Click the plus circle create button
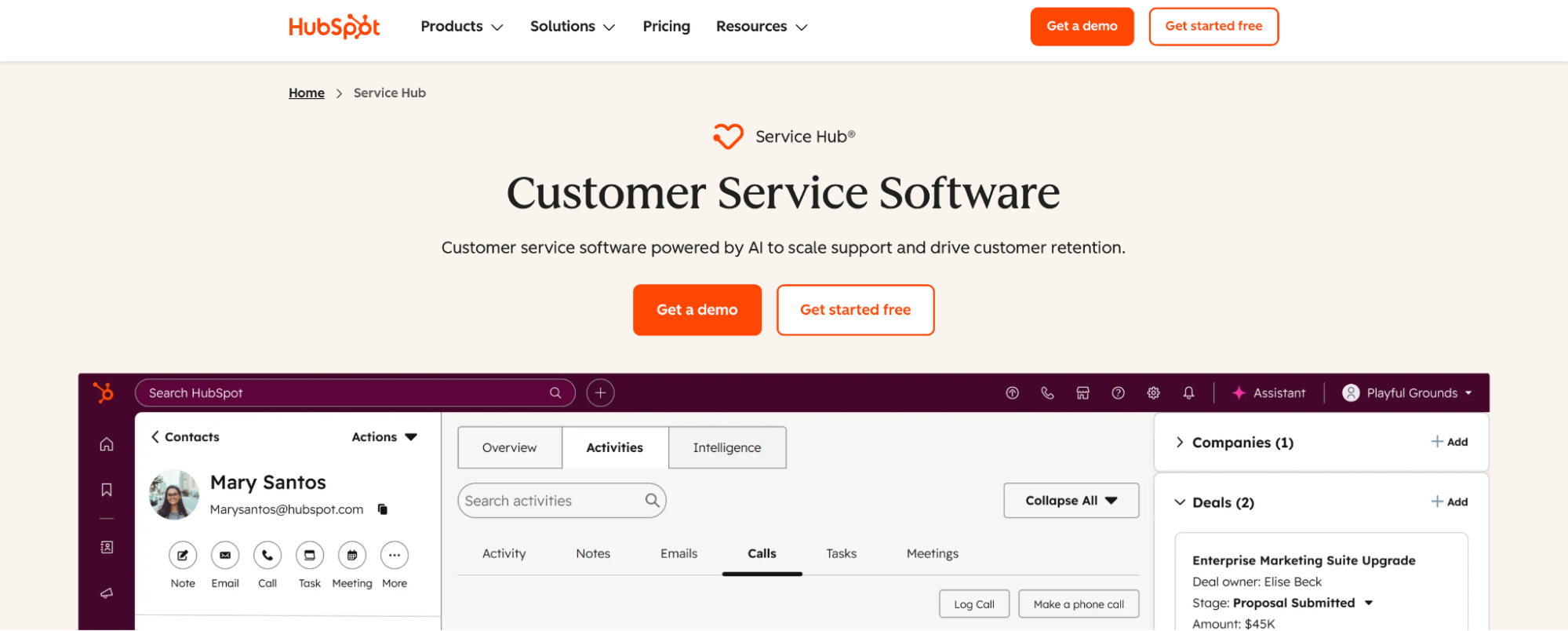The width and height of the screenshot is (1568, 631). (x=601, y=392)
